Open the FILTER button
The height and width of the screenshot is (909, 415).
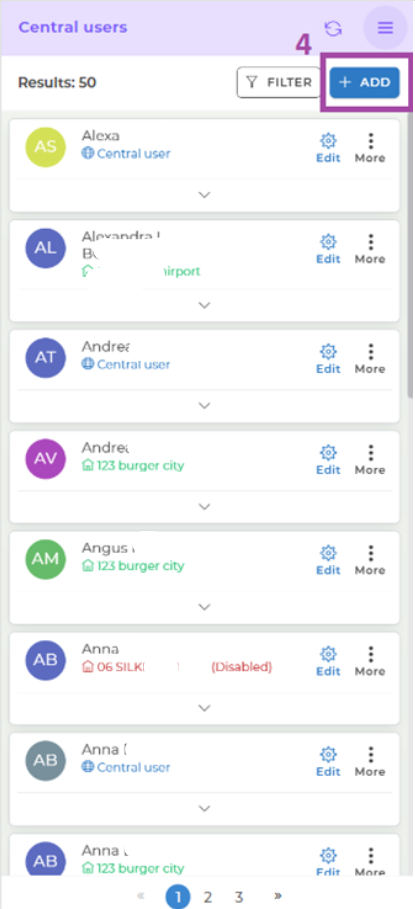coord(279,82)
